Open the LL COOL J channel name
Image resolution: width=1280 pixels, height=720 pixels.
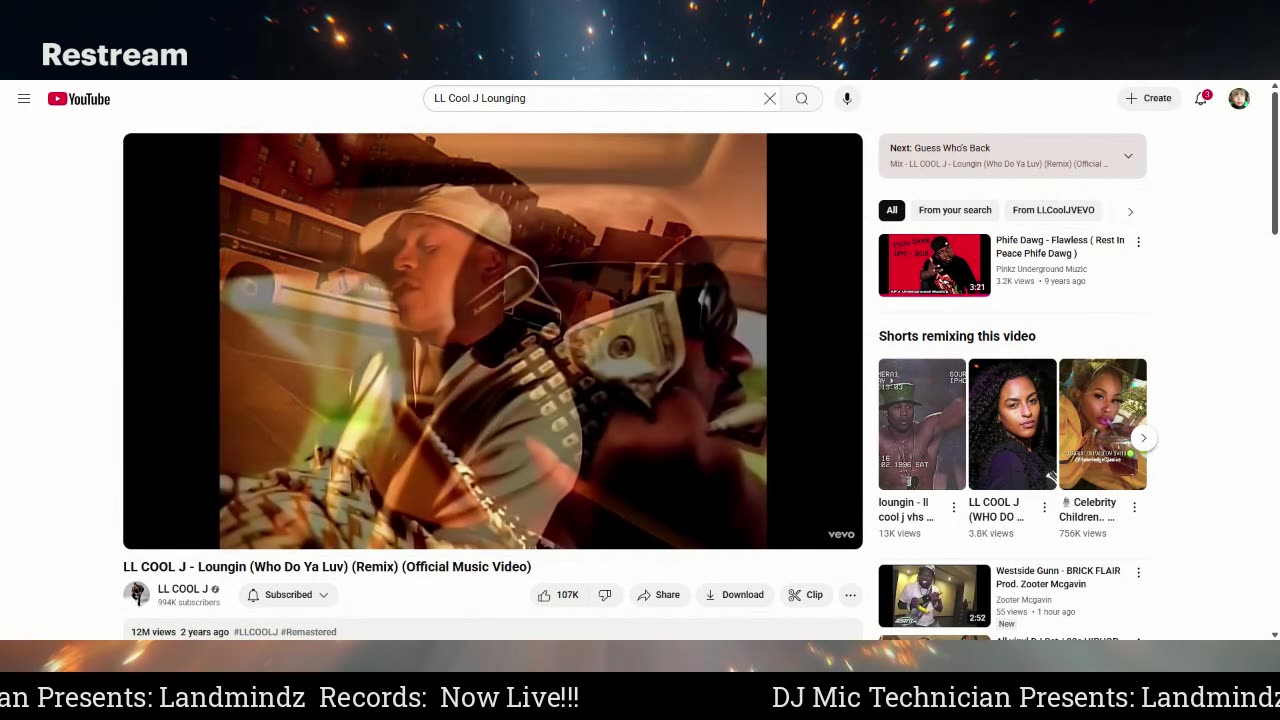(183, 589)
